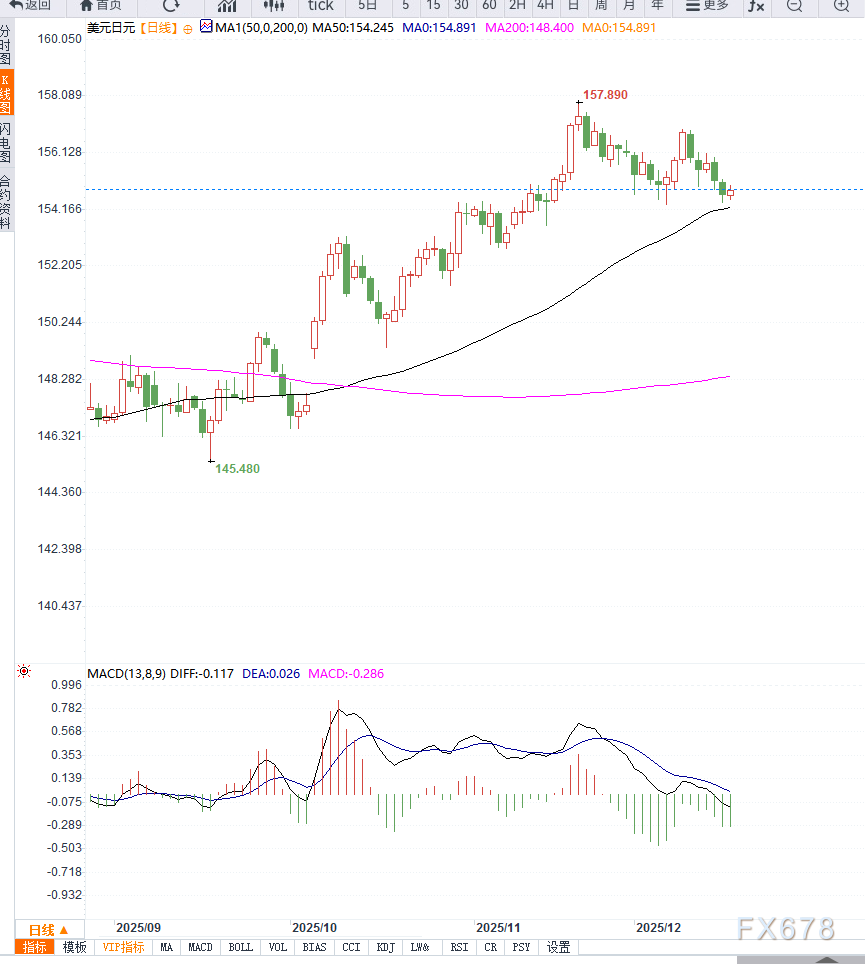Open the fx formula function icon
Image resolution: width=865 pixels, height=964 pixels.
(756, 6)
